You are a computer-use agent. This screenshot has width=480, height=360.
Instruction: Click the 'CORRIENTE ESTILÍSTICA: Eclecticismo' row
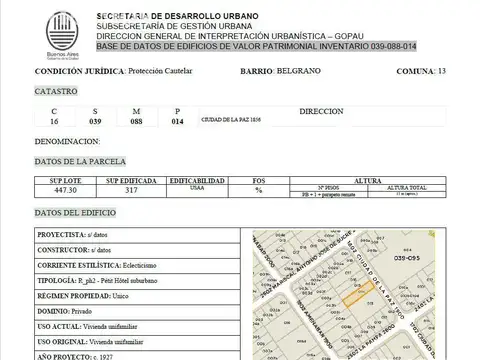tap(137, 266)
